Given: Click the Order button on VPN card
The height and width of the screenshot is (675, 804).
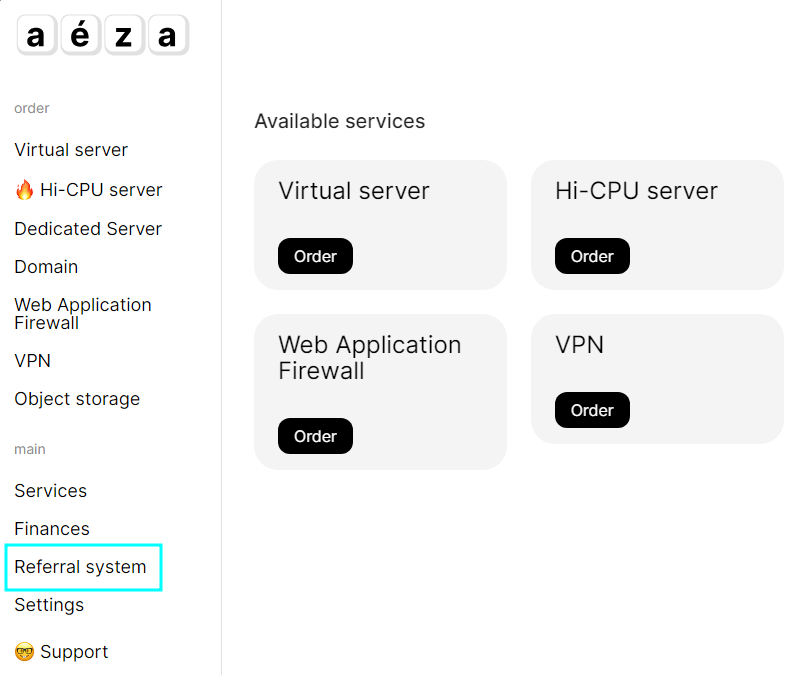Looking at the screenshot, I should point(592,410).
